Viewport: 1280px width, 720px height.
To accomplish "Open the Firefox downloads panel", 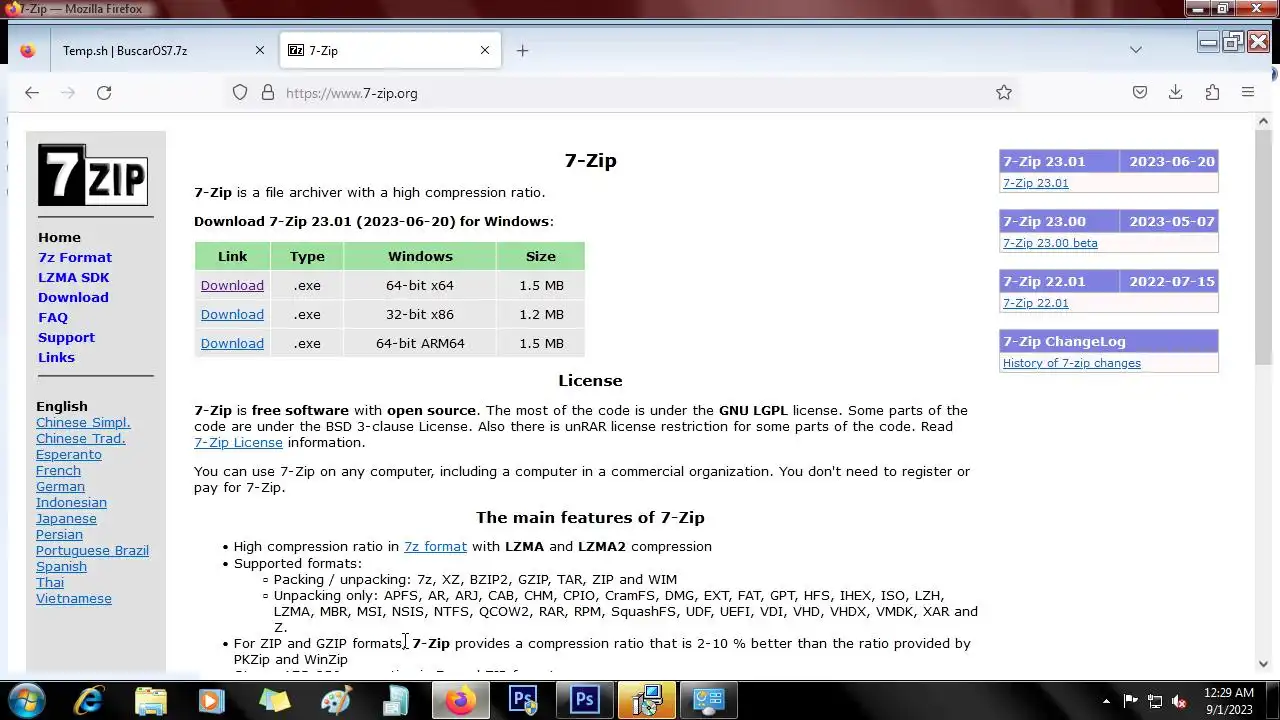I will coord(1176,93).
